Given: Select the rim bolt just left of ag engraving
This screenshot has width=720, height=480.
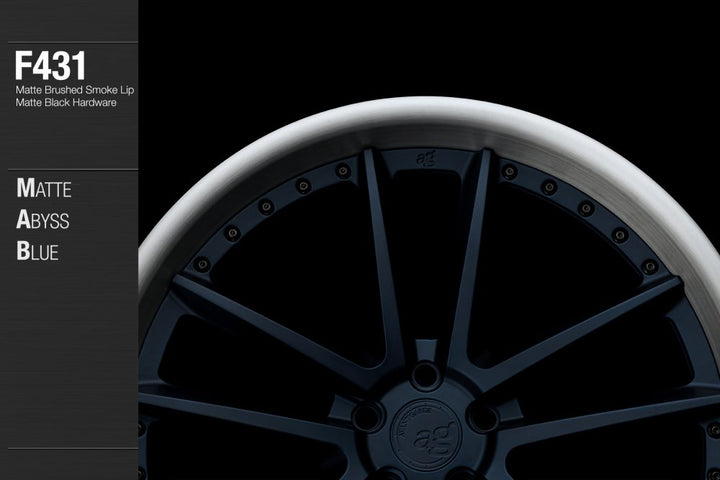Looking at the screenshot, I should pyautogui.click(x=343, y=171).
